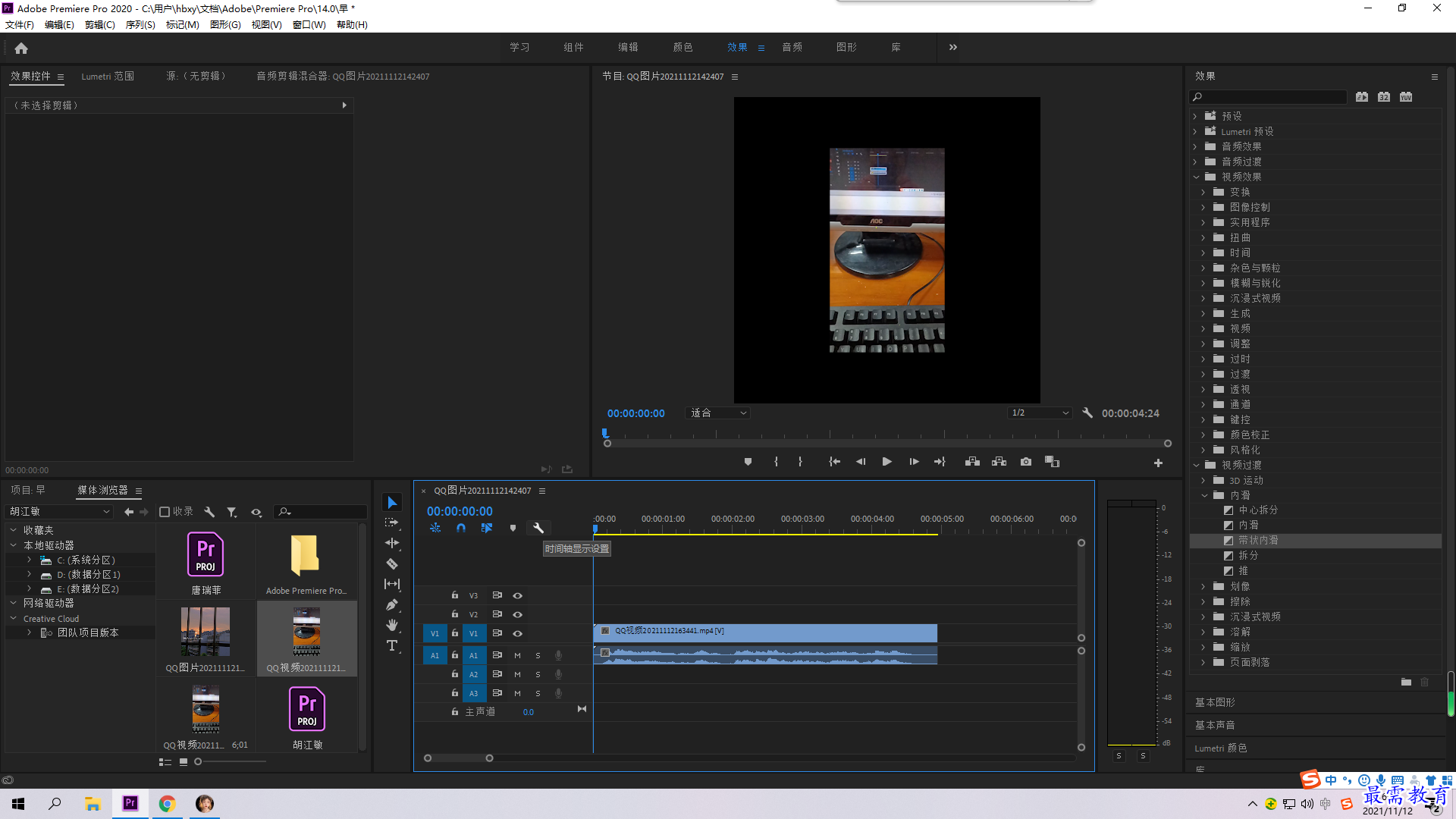Select the Track Select Forward tool
Viewport: 1456px width, 819px height.
392,522
